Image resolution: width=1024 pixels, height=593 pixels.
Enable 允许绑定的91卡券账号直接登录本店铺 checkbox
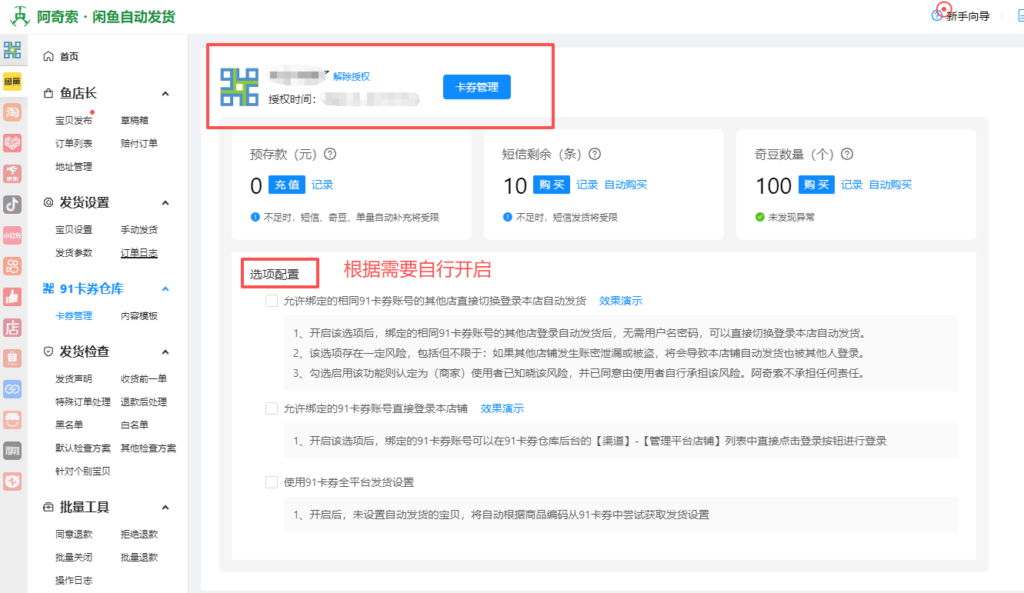click(x=272, y=409)
